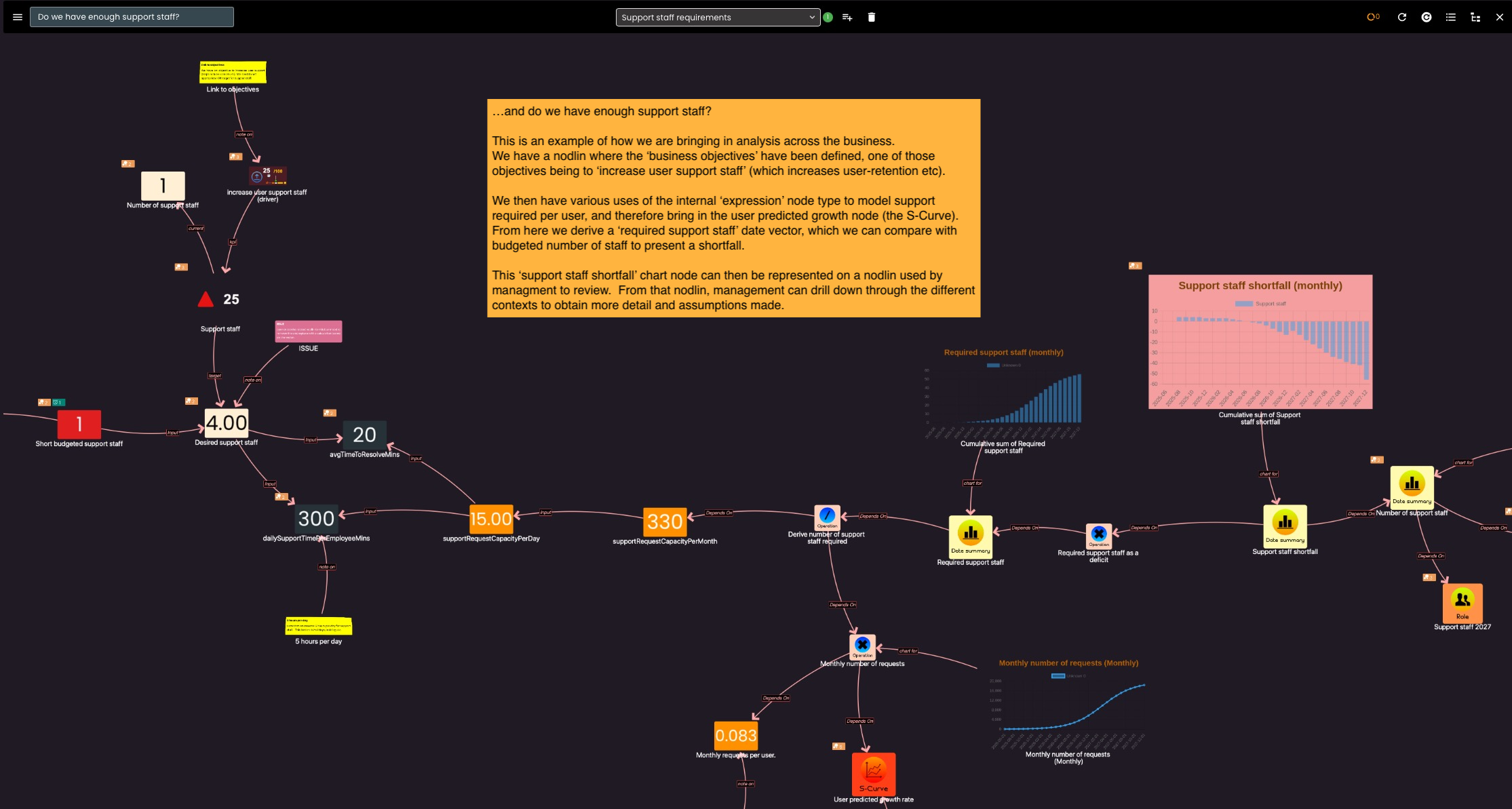Open the hierarchy tree view icon
Screen dimensions: 1512x809
1475,17
